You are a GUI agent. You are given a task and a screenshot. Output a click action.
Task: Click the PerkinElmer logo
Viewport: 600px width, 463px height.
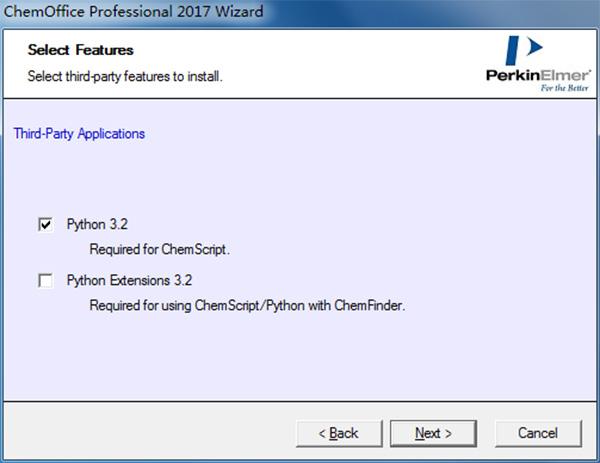coord(539,64)
